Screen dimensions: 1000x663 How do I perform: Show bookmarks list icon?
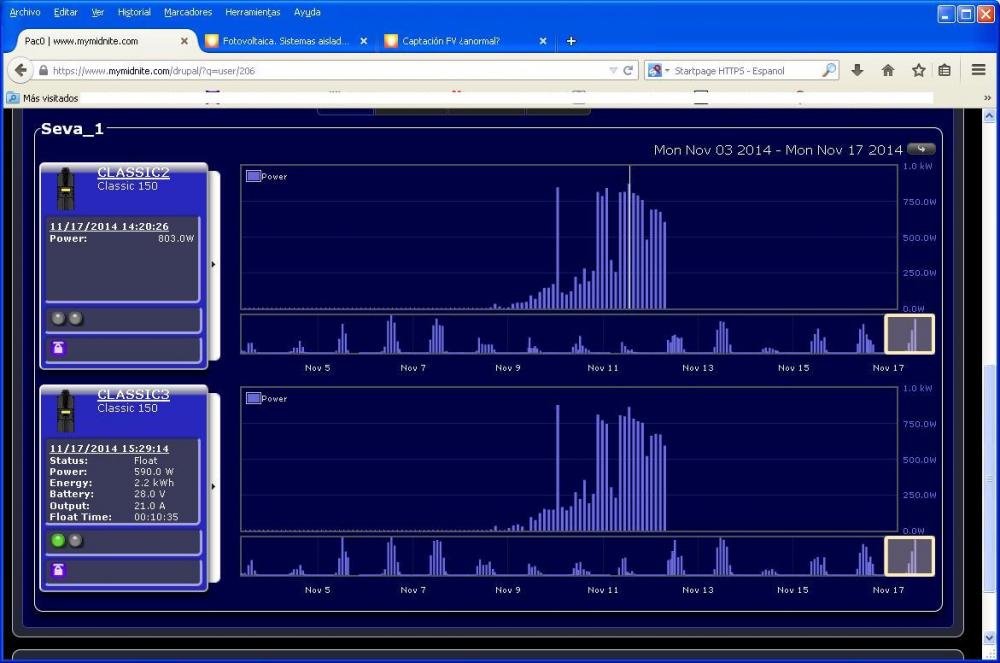click(x=945, y=70)
